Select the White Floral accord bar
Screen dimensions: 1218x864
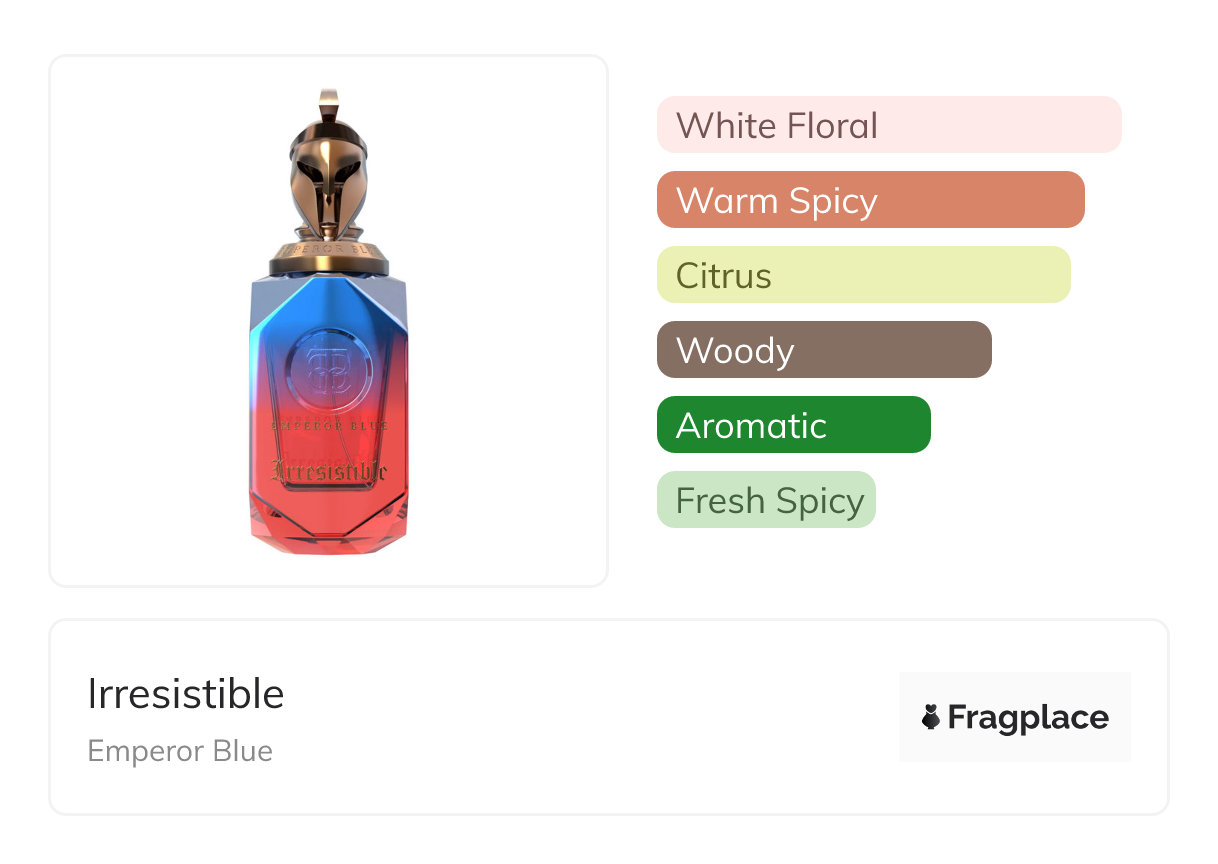click(x=889, y=125)
